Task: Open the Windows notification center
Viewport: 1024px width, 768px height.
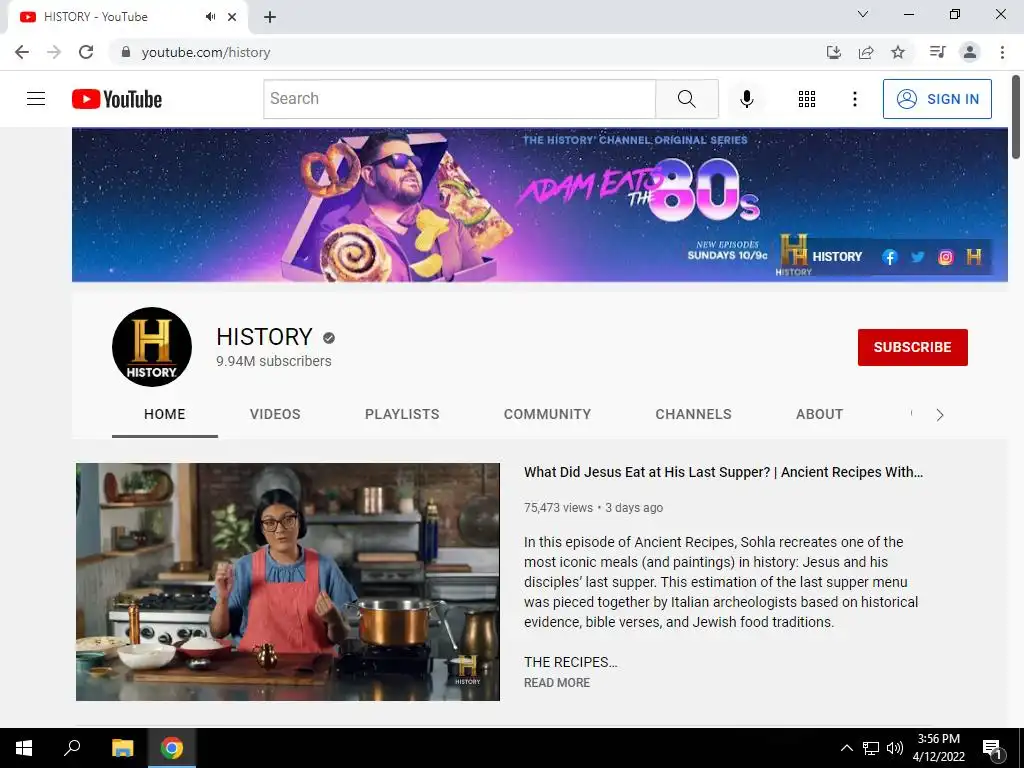Action: coord(992,749)
